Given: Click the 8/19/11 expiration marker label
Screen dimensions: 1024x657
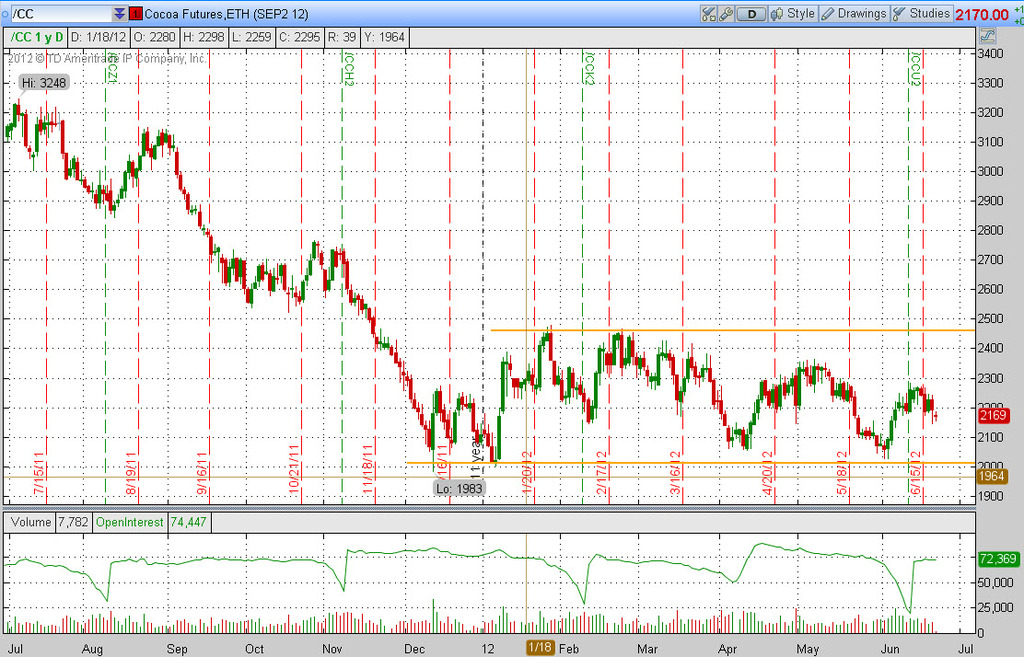Looking at the screenshot, I should pos(130,473).
